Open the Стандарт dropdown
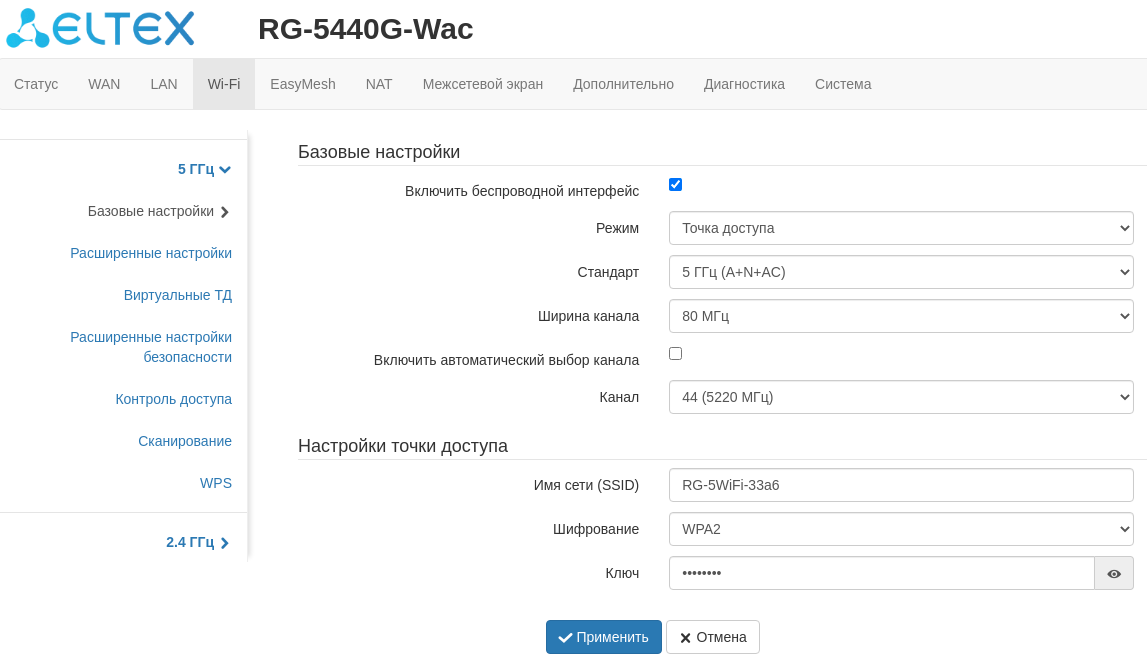 [900, 272]
